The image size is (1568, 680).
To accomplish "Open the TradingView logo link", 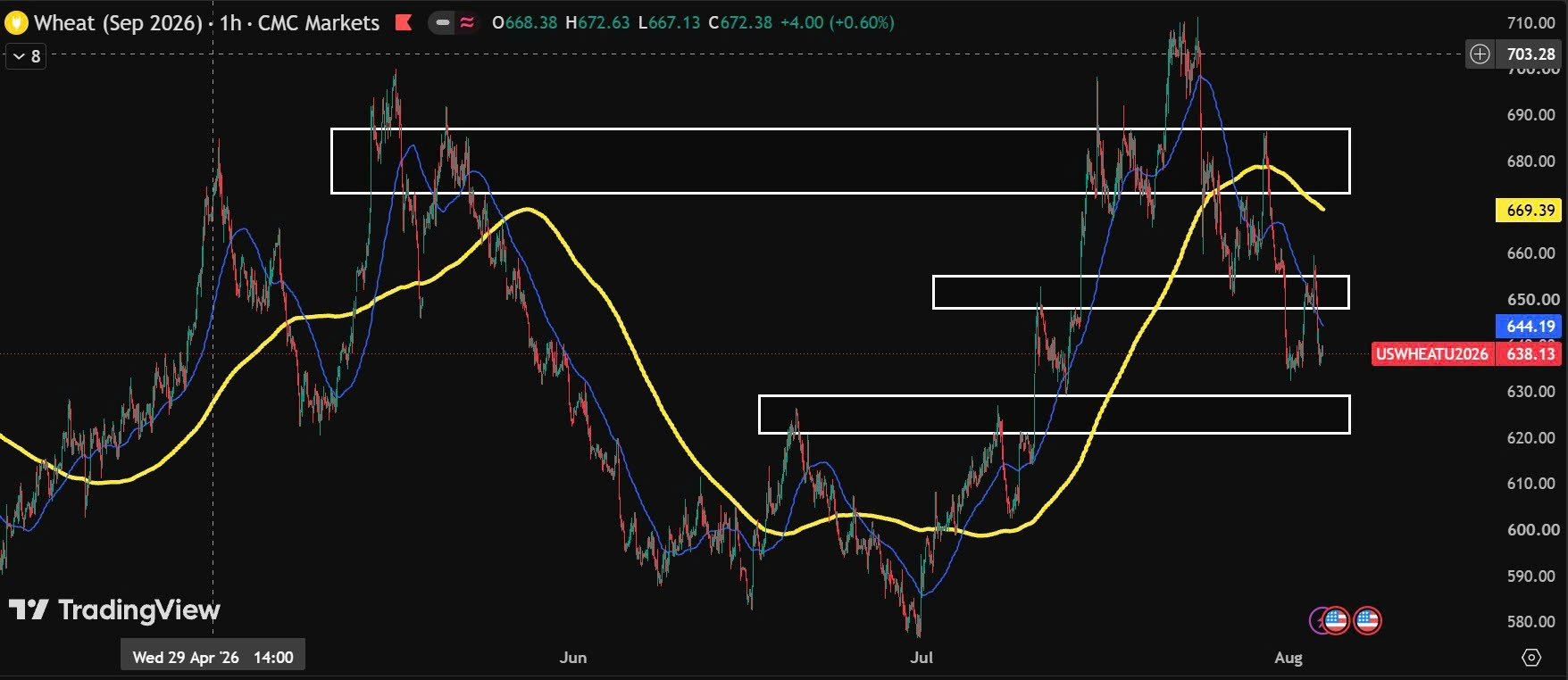I will [114, 610].
